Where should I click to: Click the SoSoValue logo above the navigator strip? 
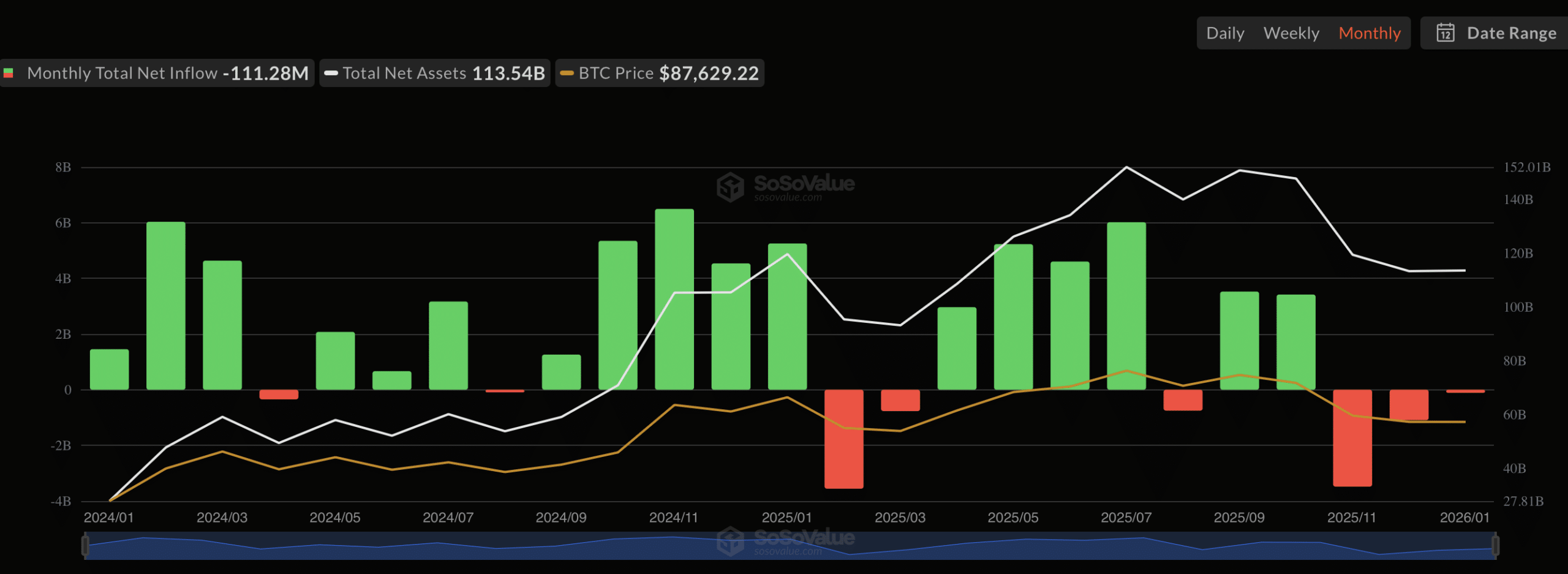tap(784, 540)
